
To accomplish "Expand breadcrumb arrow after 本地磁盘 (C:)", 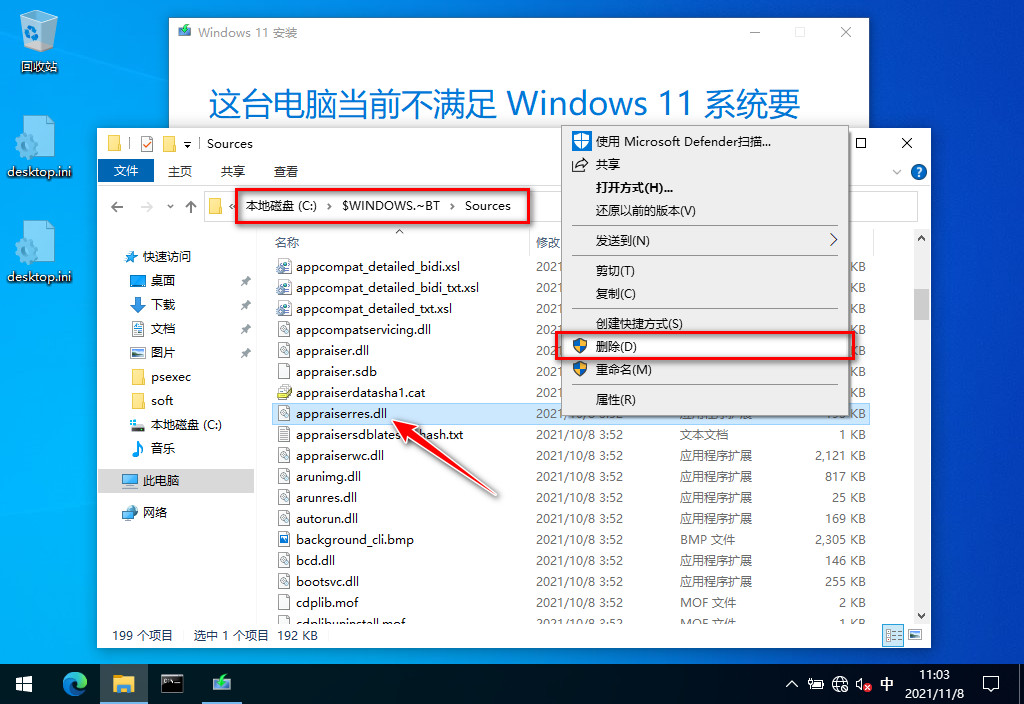I will point(329,206).
